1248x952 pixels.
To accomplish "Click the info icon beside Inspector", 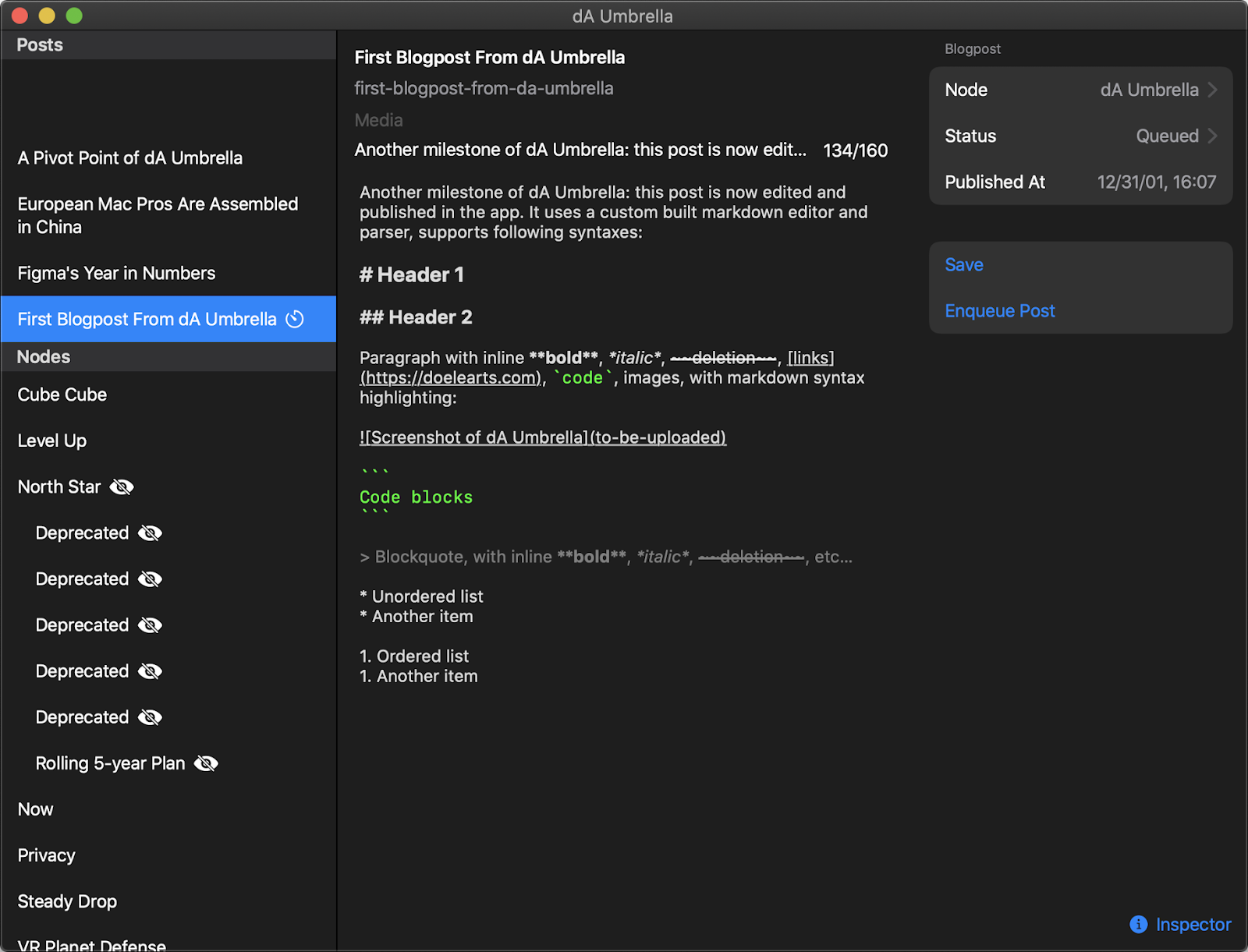I will [1138, 924].
